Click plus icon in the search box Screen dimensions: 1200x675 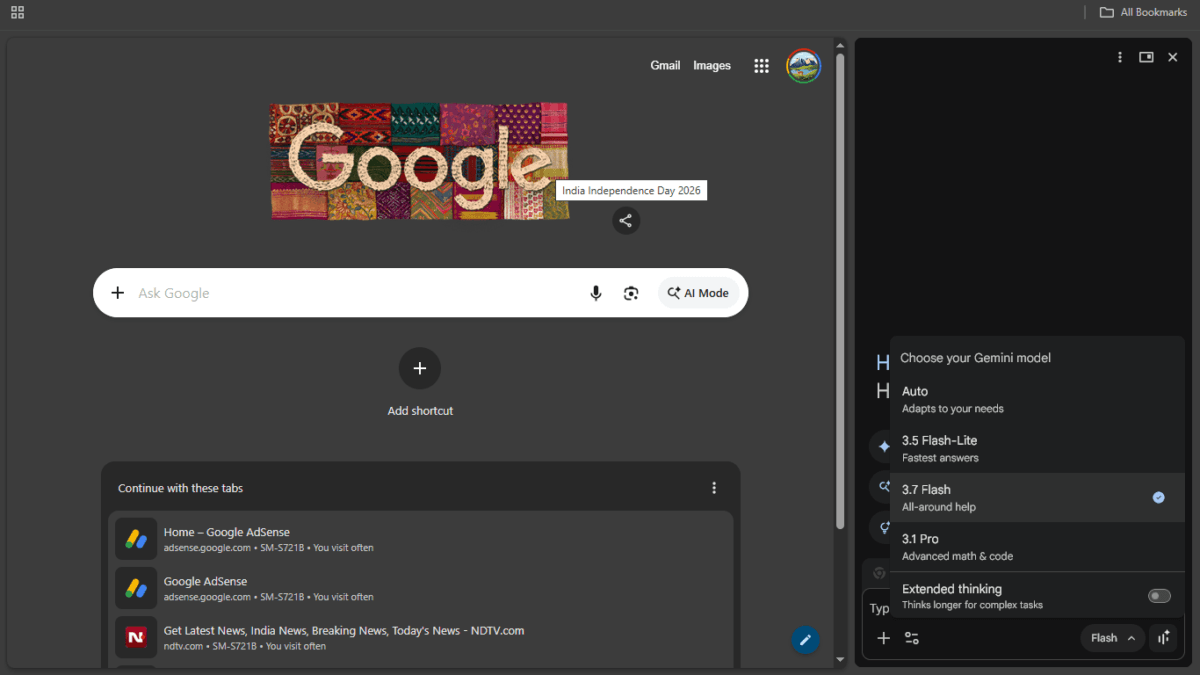click(117, 293)
